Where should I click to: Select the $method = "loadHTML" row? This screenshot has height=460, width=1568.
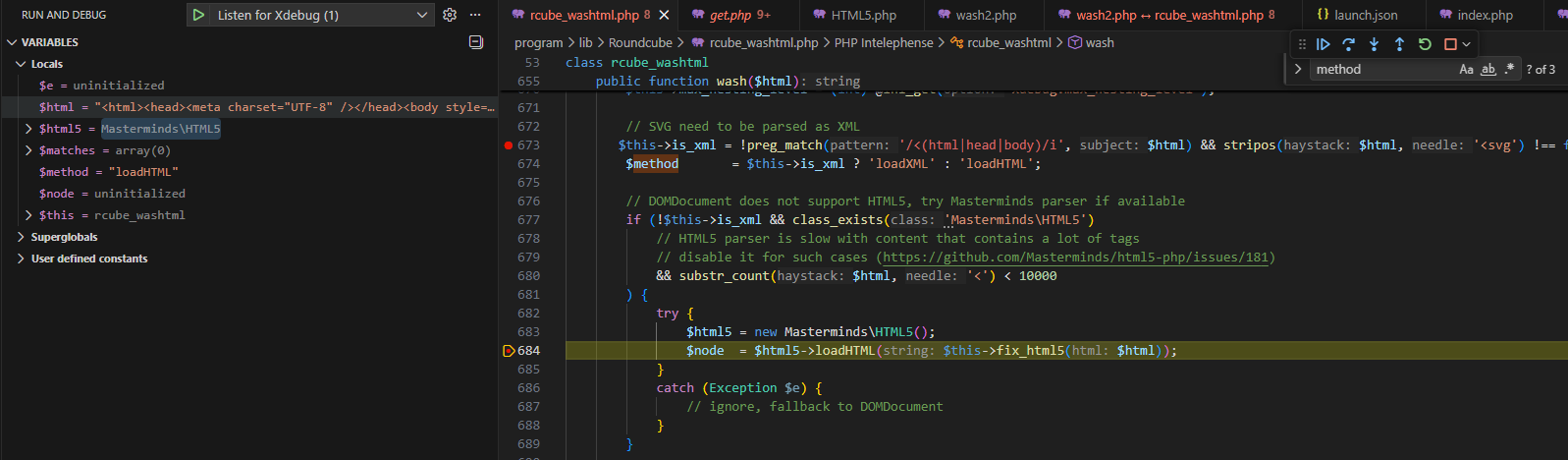click(x=249, y=172)
